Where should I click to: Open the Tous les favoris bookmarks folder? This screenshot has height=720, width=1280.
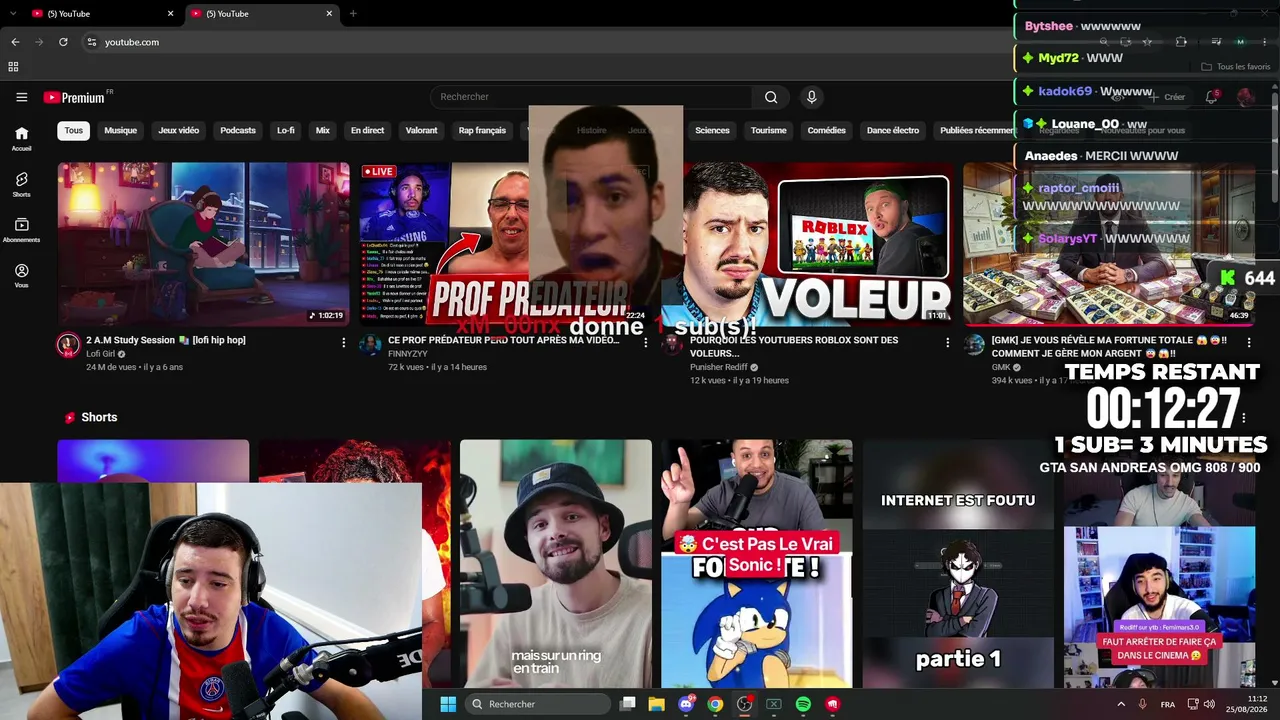click(1236, 67)
